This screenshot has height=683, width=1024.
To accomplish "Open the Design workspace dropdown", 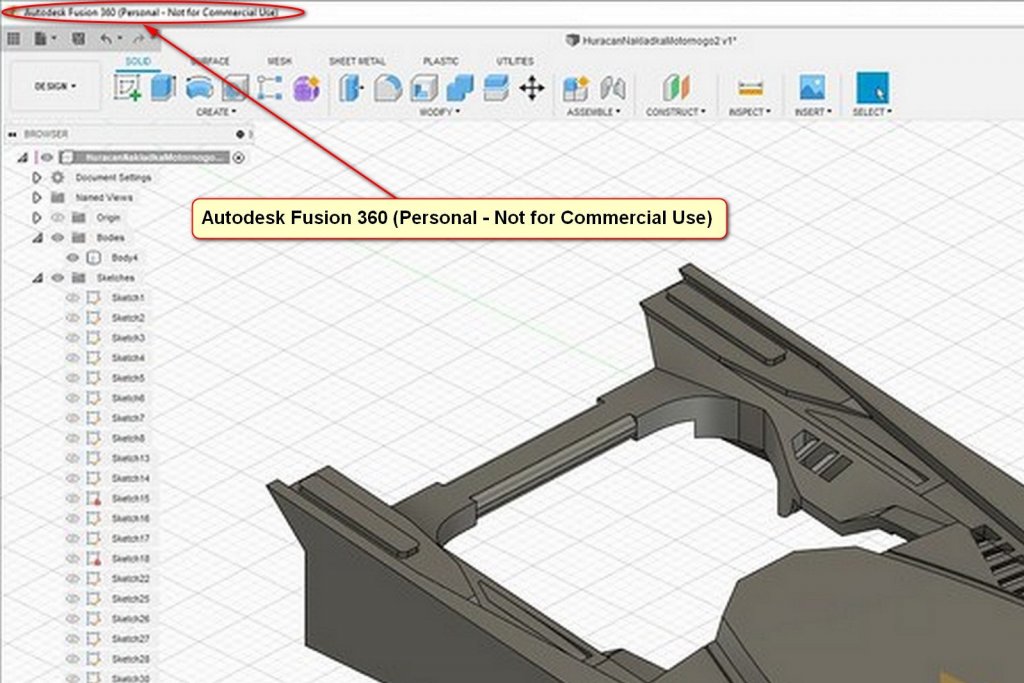I will pyautogui.click(x=55, y=87).
